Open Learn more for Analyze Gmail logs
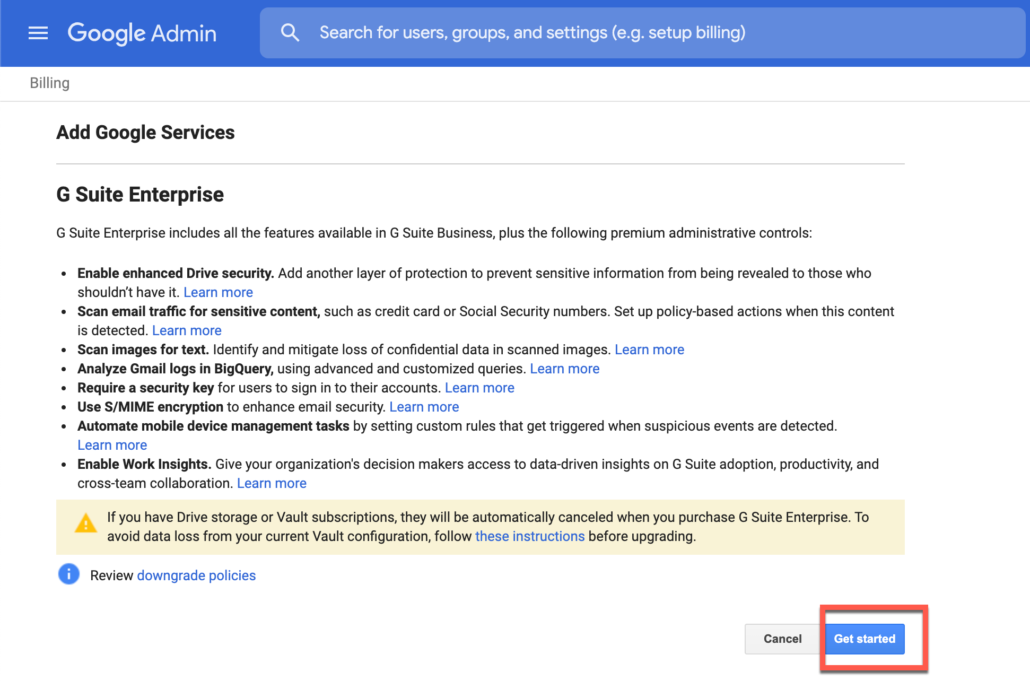Viewport: 1030px width, 681px height. point(564,368)
